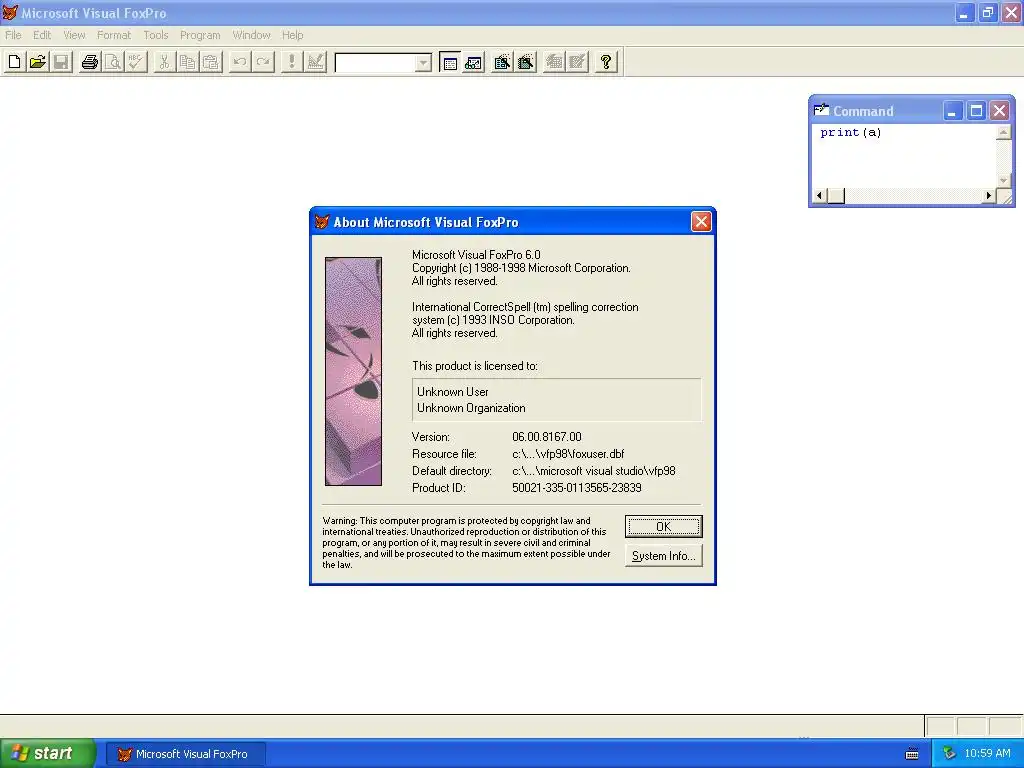Click the Start button

(47, 754)
